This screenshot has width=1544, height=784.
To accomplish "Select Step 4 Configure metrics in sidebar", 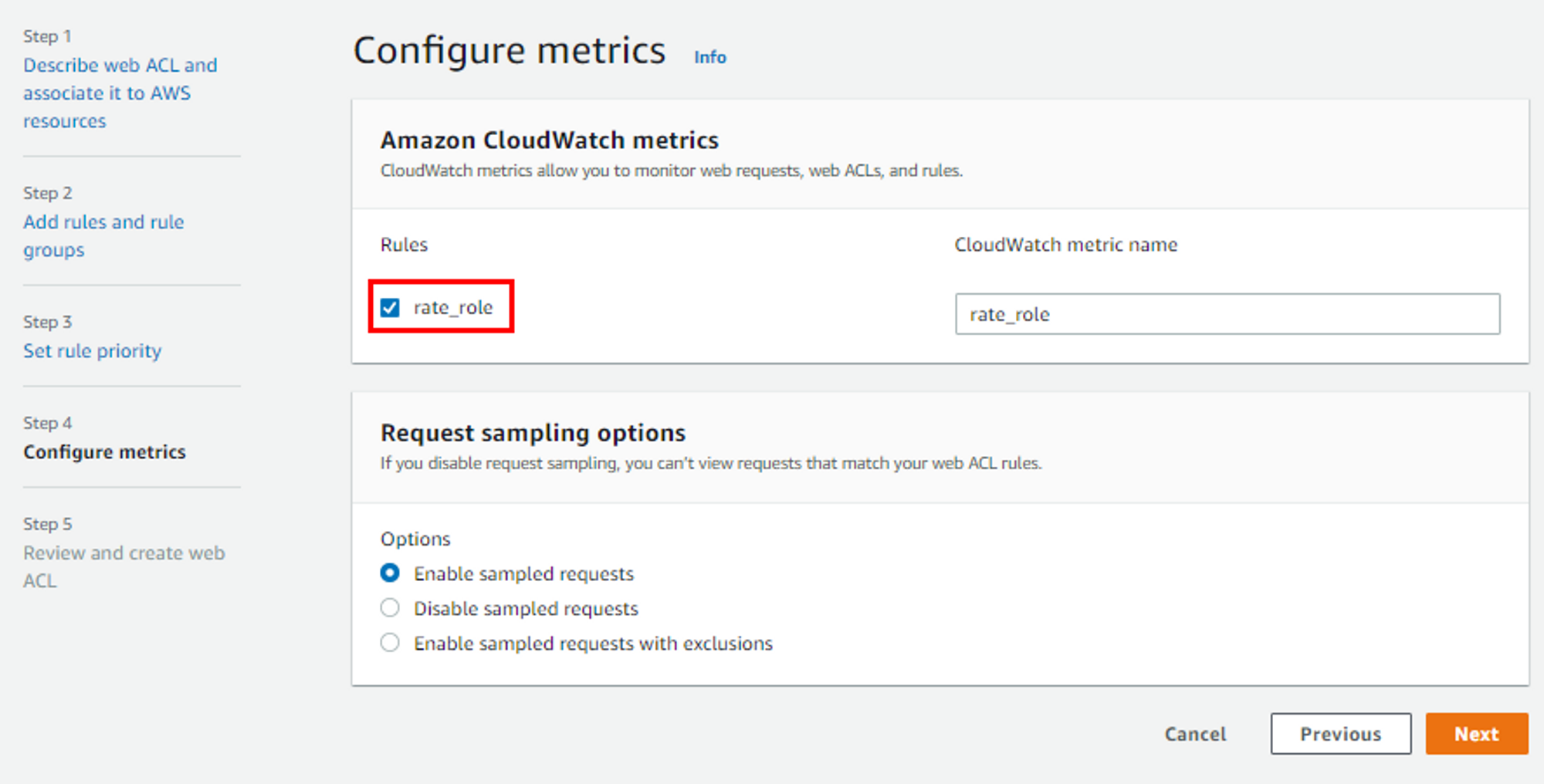I will pyautogui.click(x=104, y=452).
